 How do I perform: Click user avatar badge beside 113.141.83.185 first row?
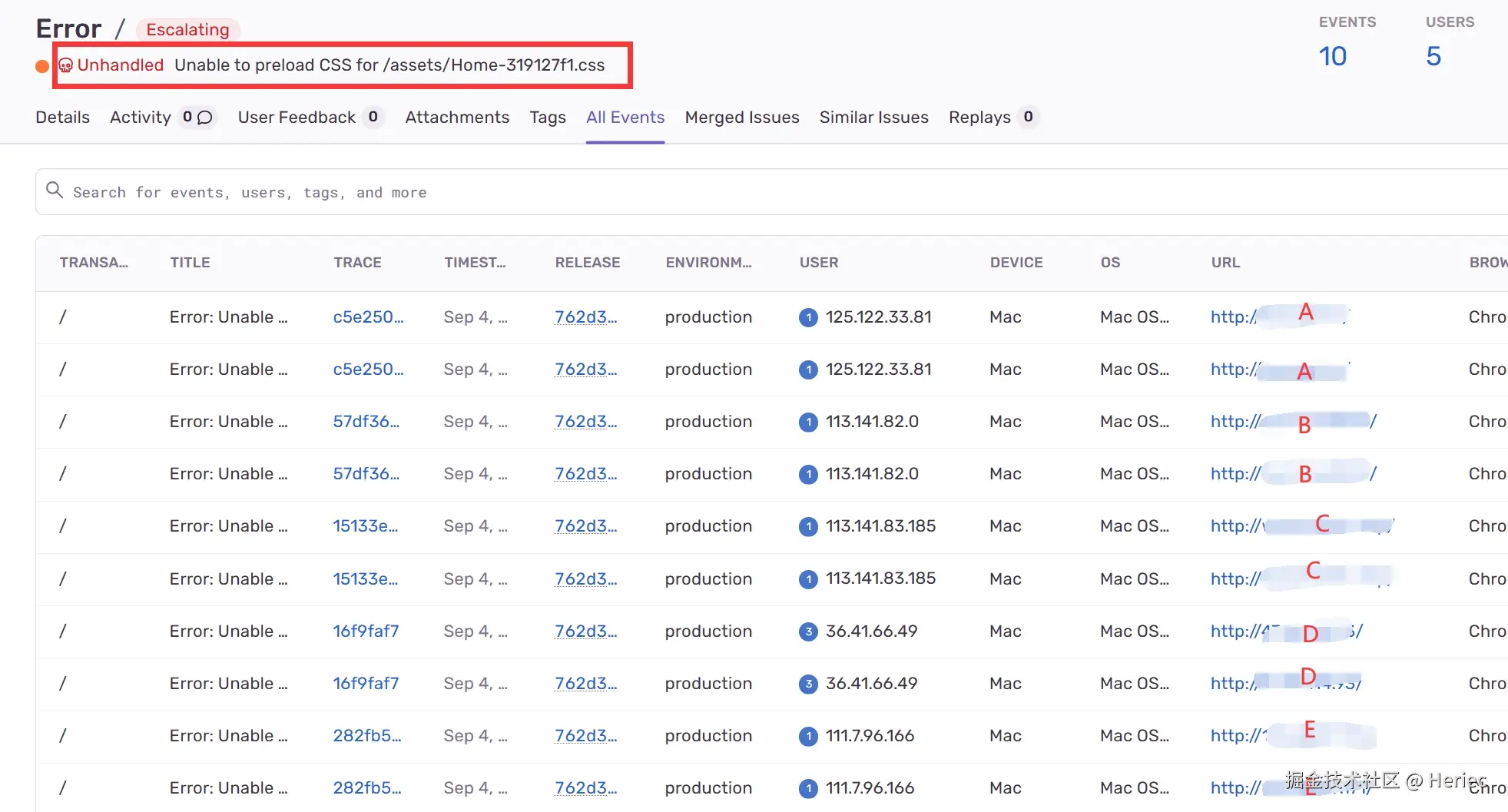click(x=808, y=526)
